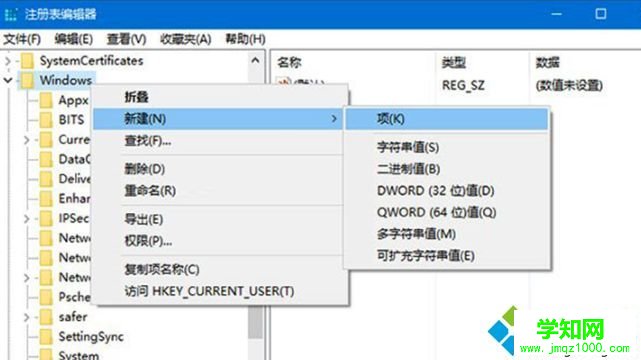Select 可扩充字符串值(E) in the submenu
This screenshot has height=360, width=641.
pyautogui.click(x=447, y=256)
